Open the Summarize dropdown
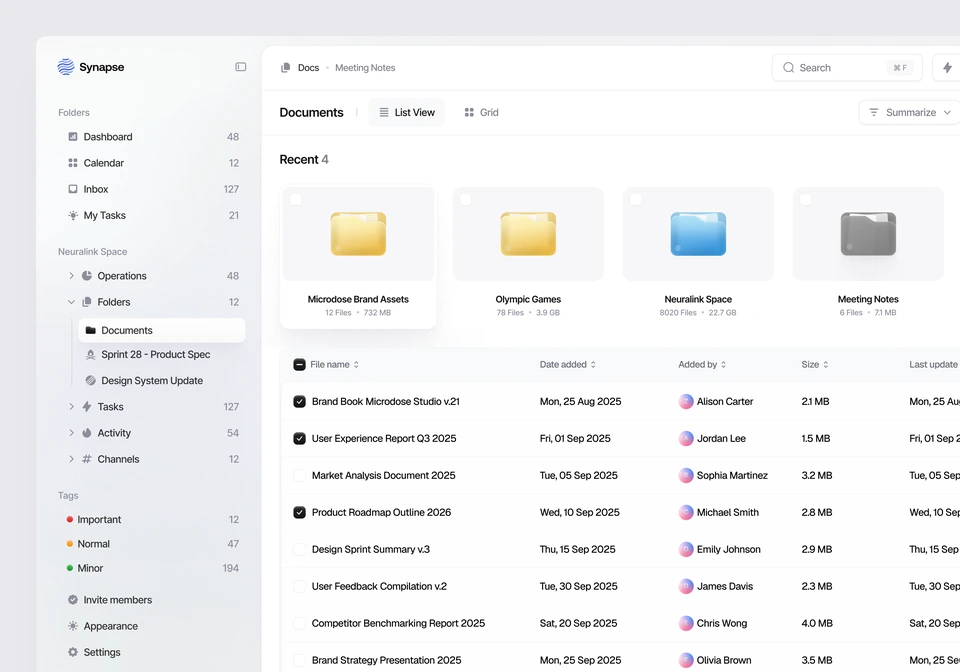The image size is (960, 672). 910,112
